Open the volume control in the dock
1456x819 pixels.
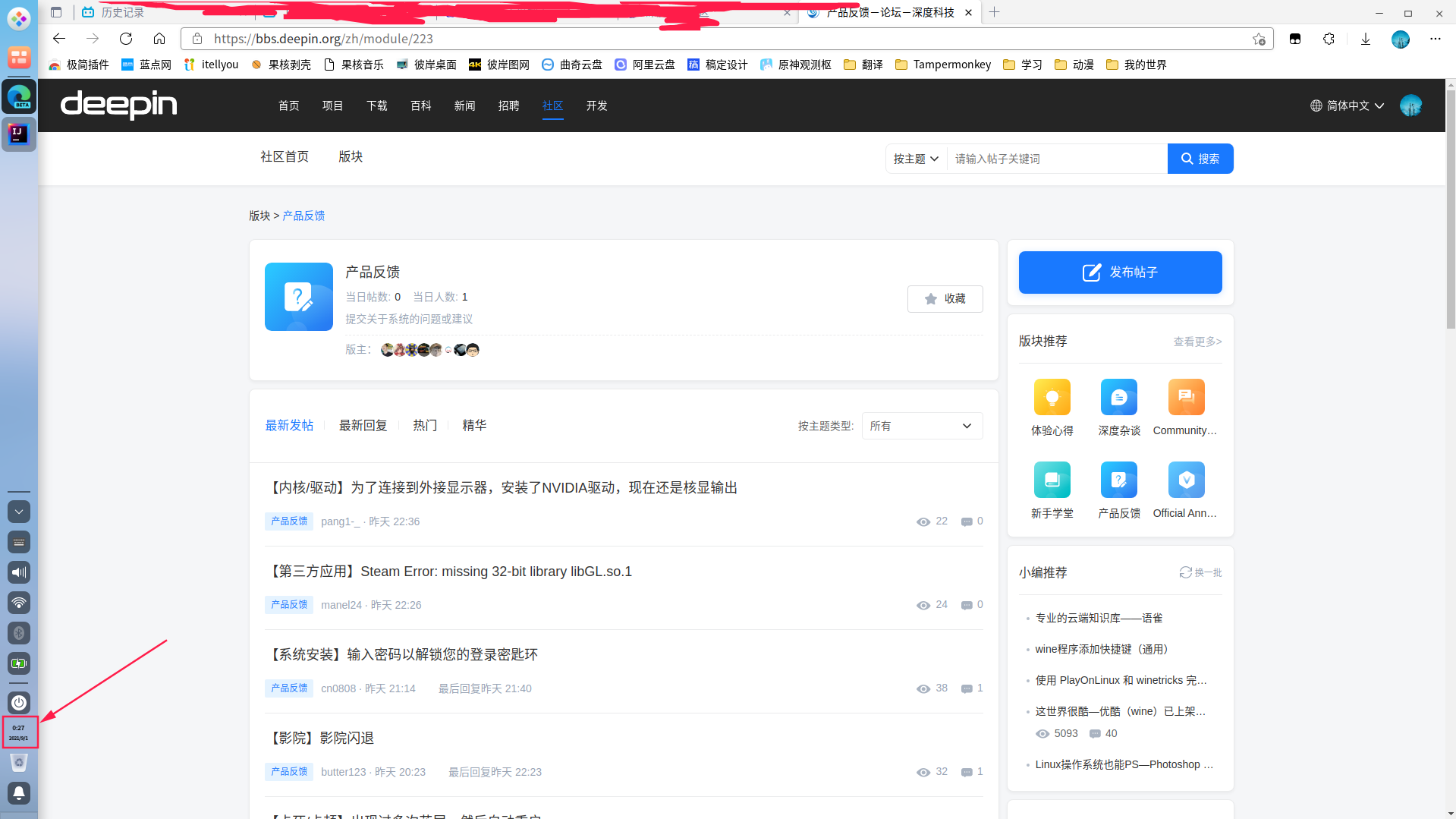pyautogui.click(x=19, y=572)
